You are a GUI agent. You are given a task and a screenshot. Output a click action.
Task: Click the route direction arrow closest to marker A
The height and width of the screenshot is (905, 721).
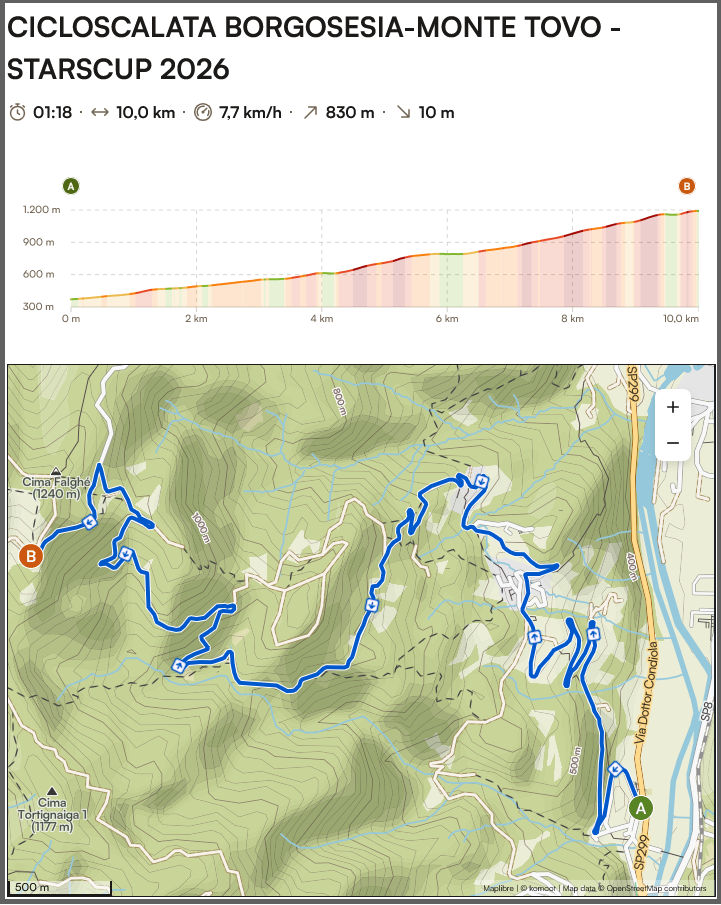pos(615,768)
